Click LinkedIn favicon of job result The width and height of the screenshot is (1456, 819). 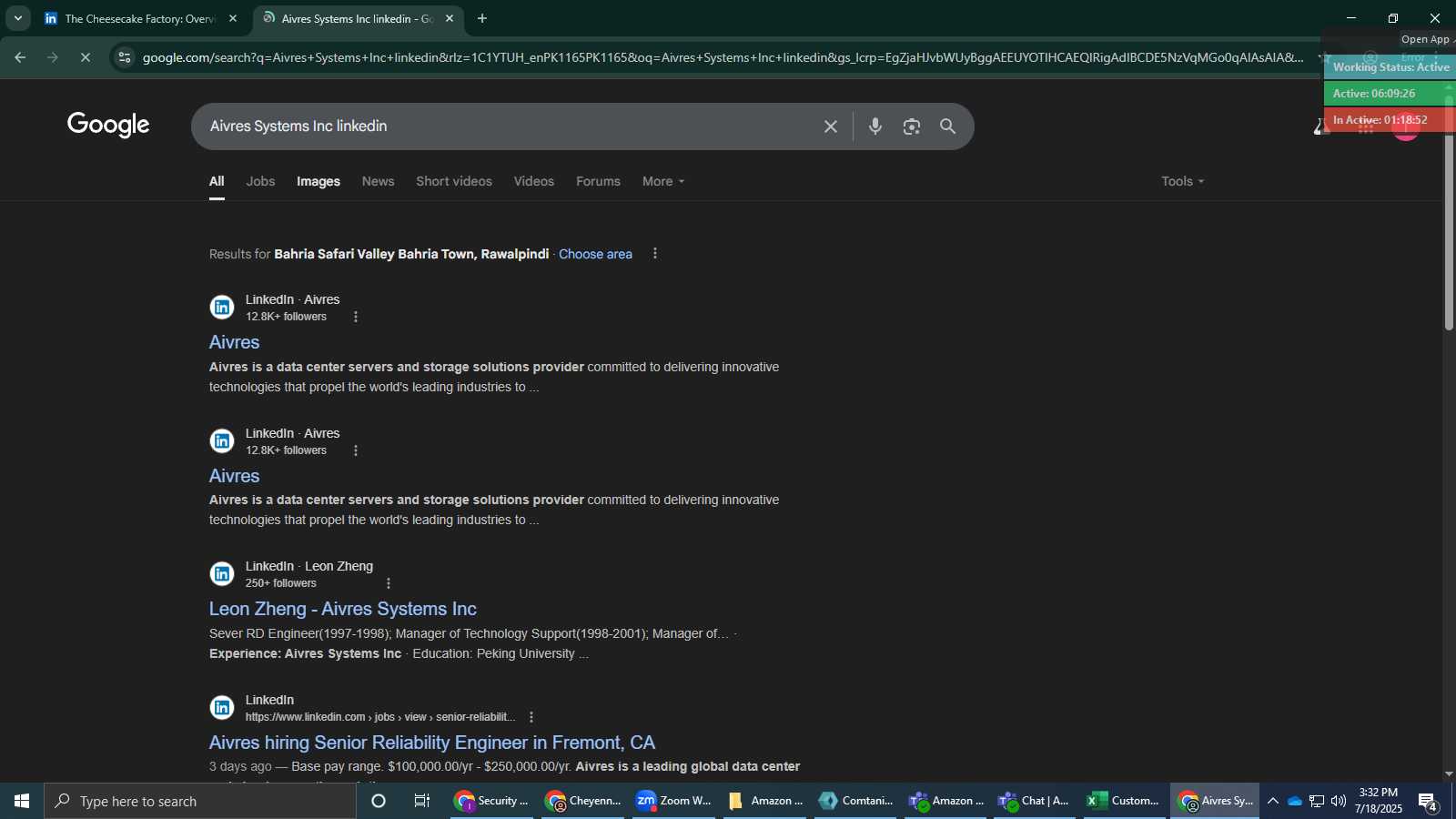(x=222, y=708)
